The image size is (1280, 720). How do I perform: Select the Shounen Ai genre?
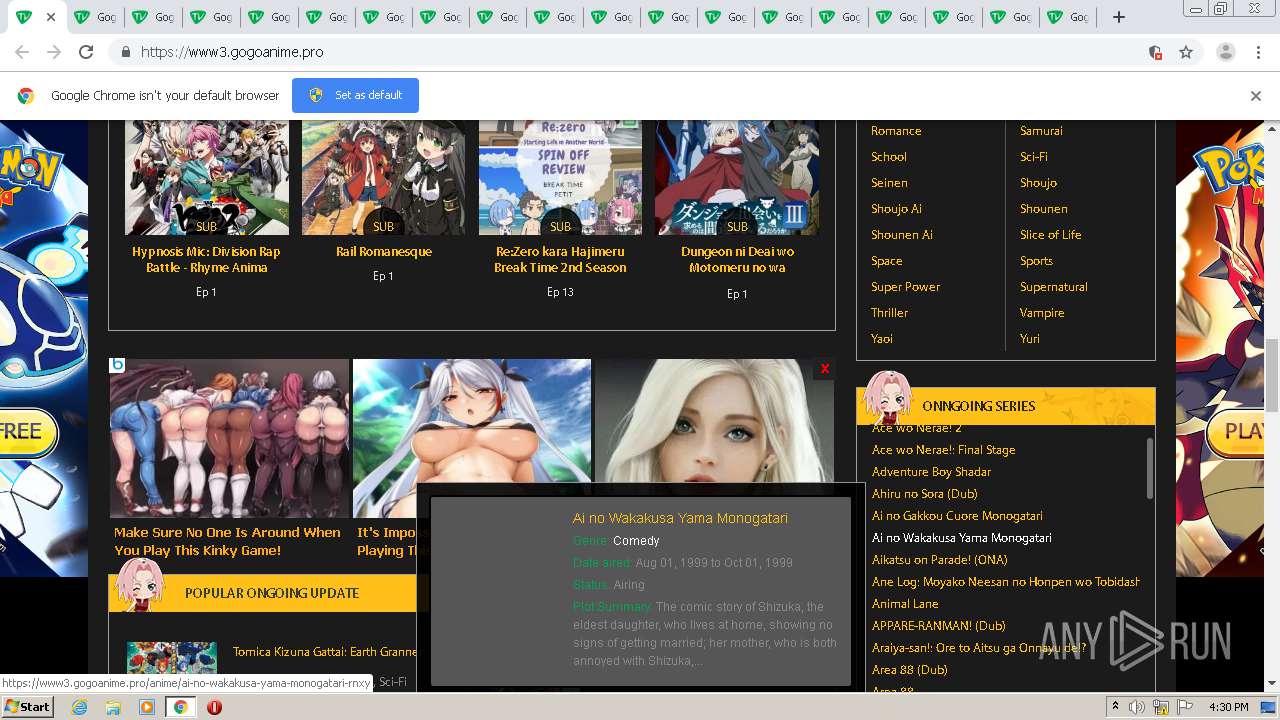(901, 235)
